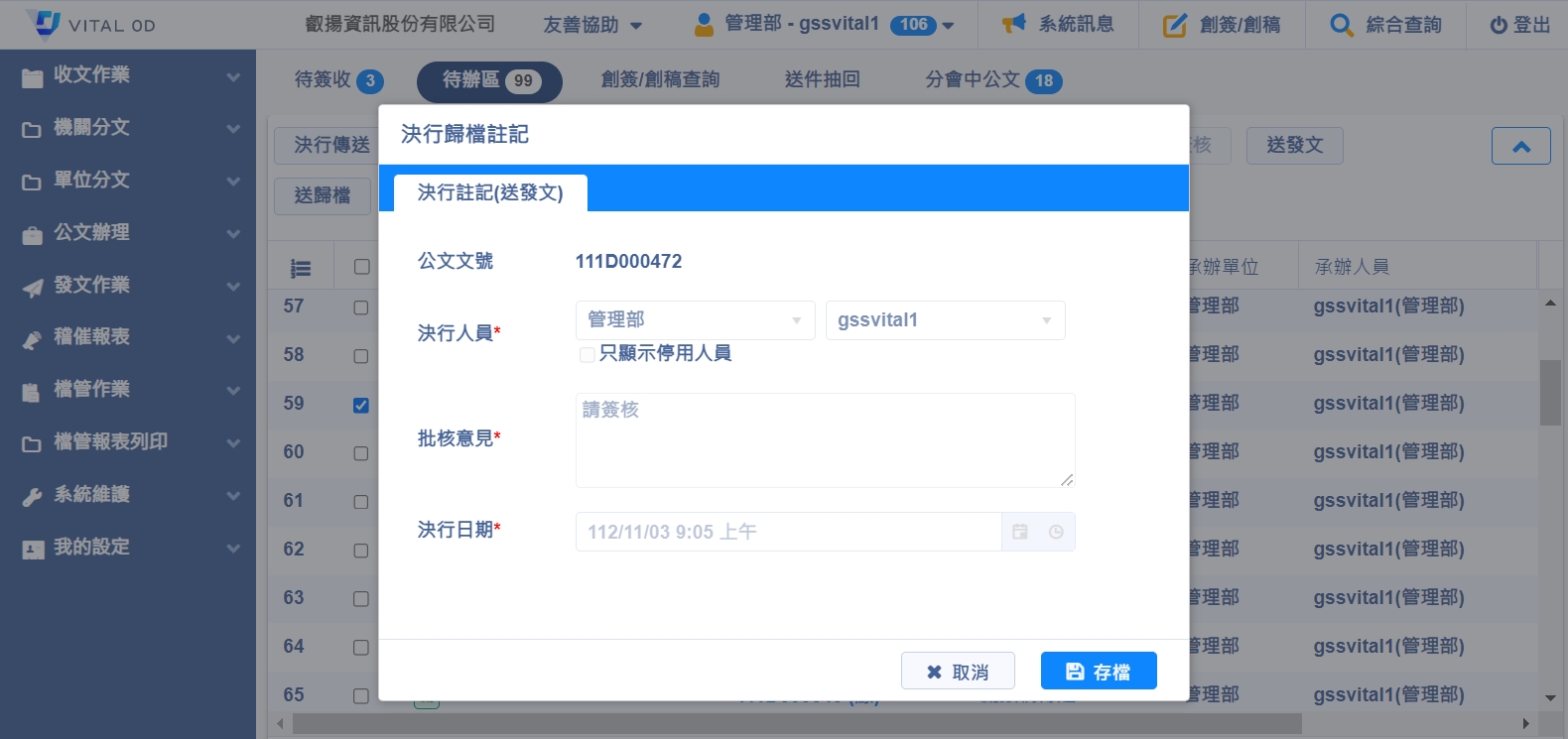This screenshot has height=739, width=1568.
Task: Toggle the select-all checkbox in table header
Action: tap(361, 267)
